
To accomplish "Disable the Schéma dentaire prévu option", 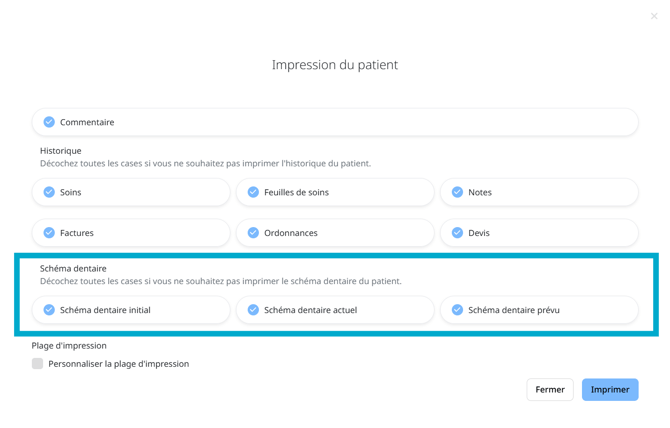I will coord(457,310).
